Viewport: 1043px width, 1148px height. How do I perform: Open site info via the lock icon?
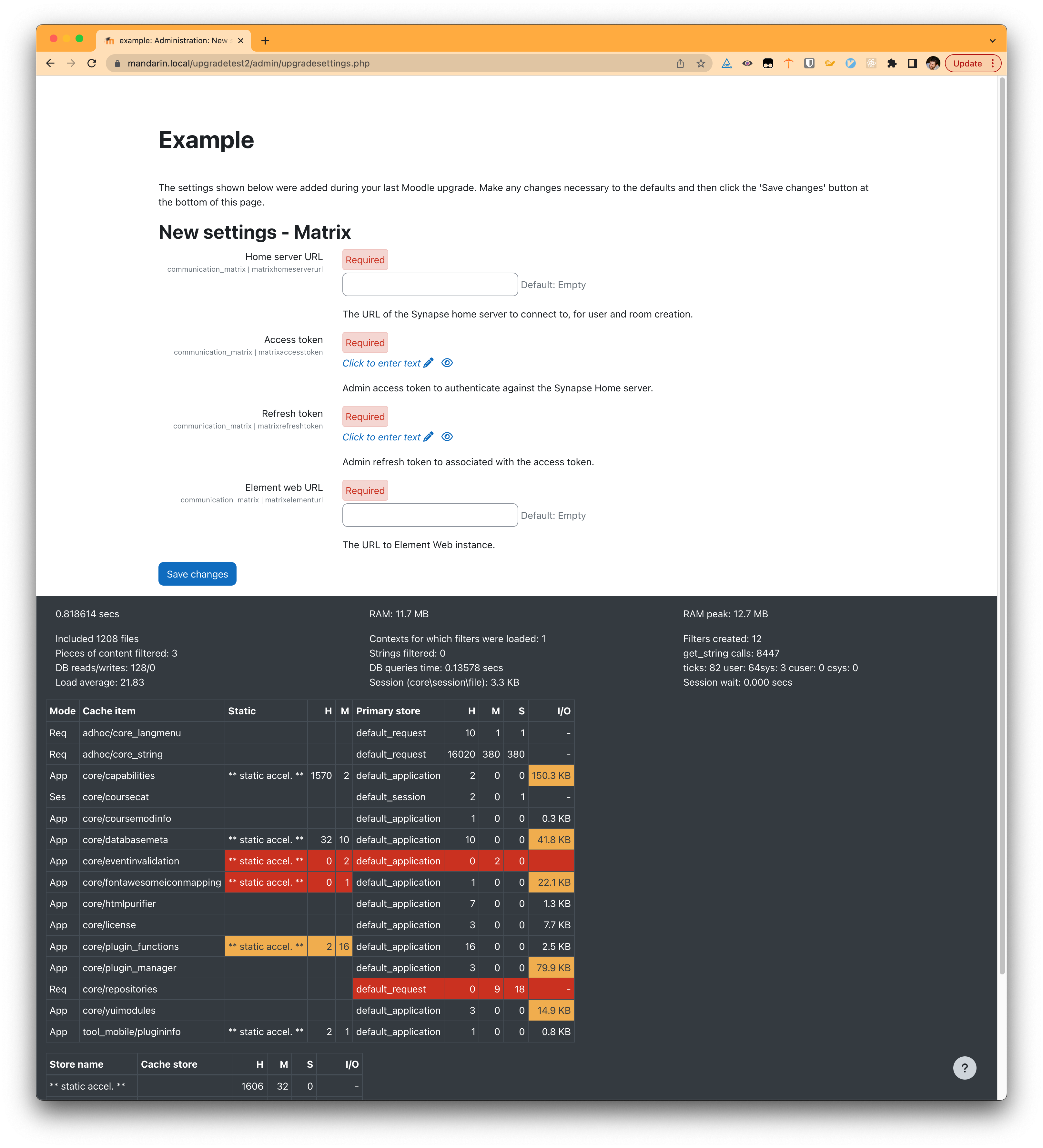(x=117, y=63)
